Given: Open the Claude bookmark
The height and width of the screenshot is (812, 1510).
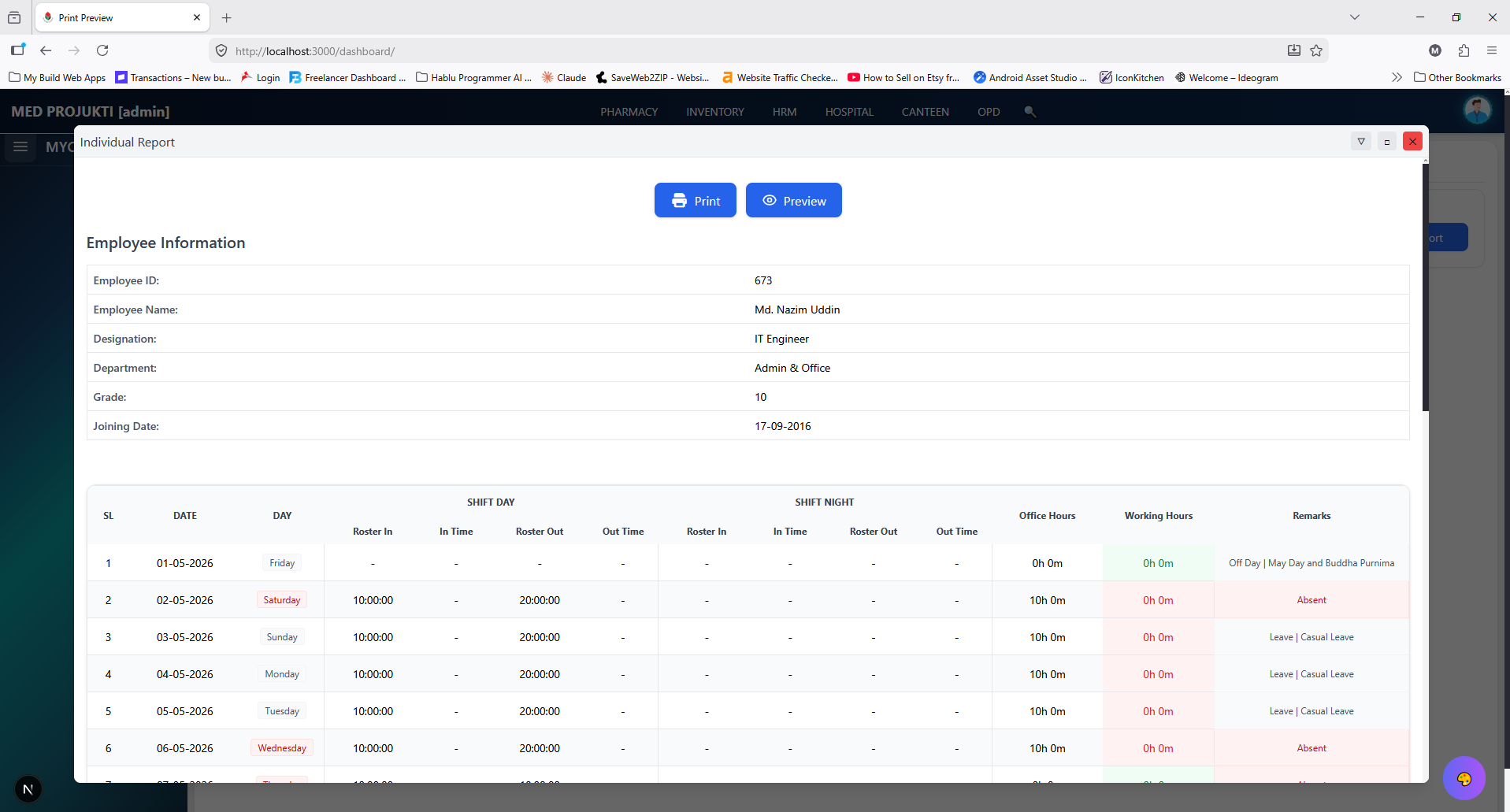Looking at the screenshot, I should 564,77.
